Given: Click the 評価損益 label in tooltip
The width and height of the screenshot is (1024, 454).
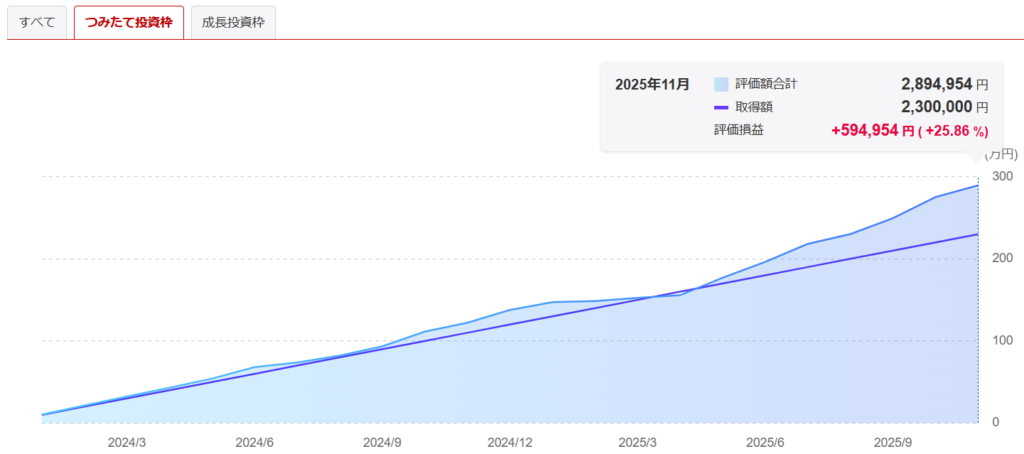Looking at the screenshot, I should coord(738,130).
